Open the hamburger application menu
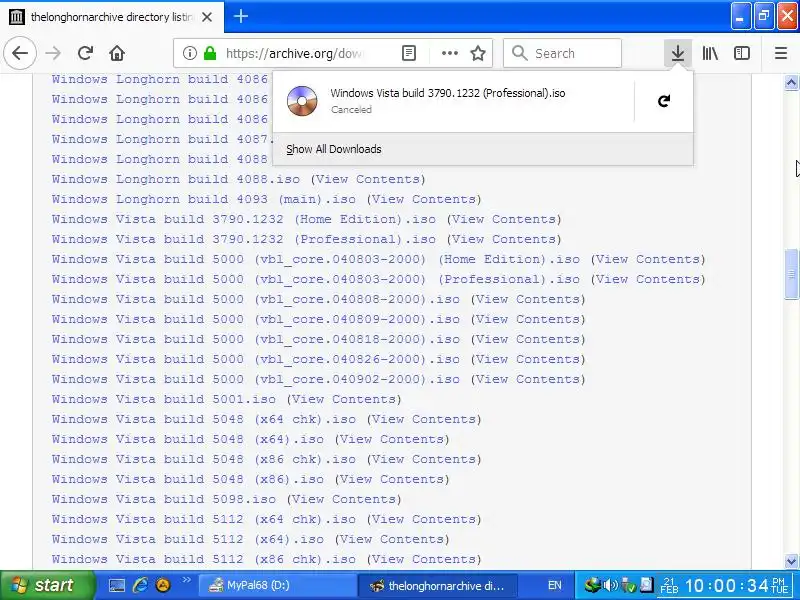 [x=781, y=53]
